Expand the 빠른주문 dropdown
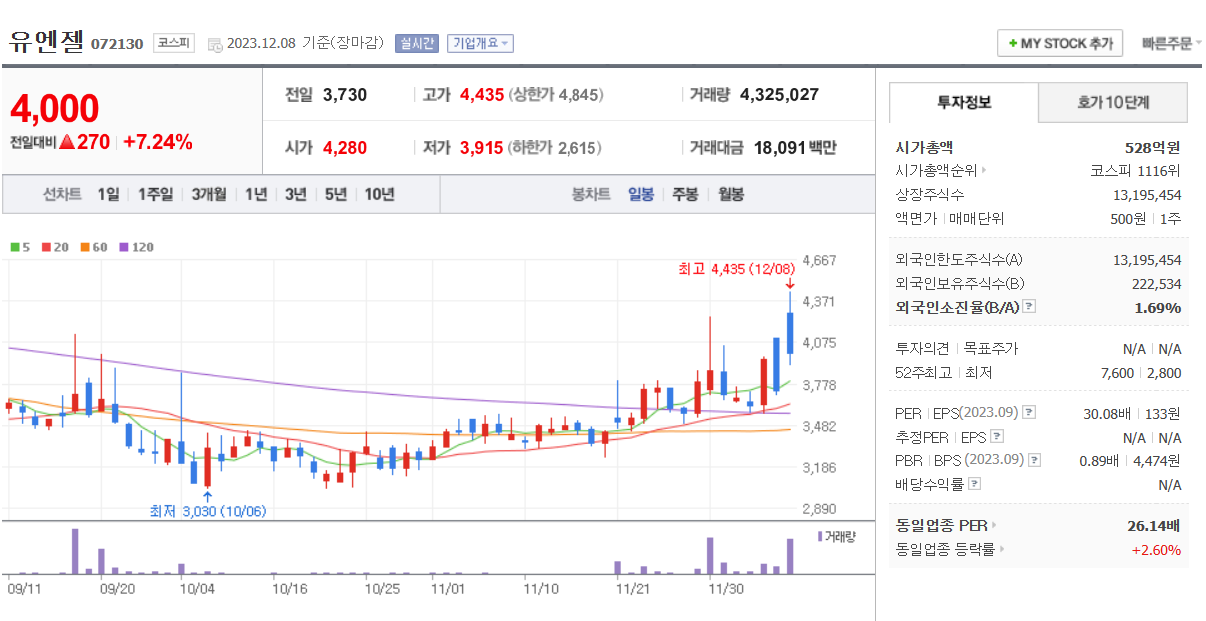 1172,43
